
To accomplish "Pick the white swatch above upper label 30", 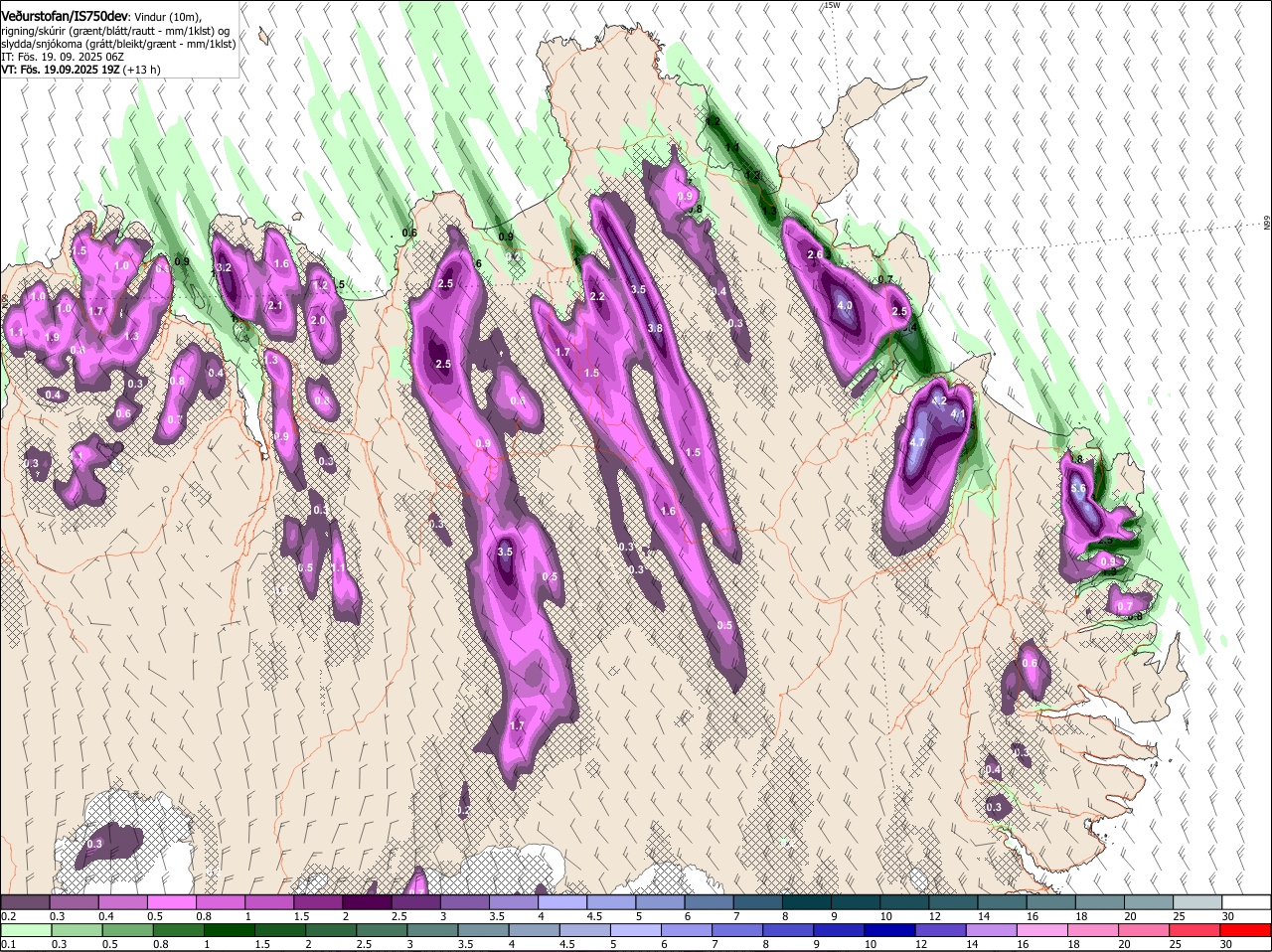I will pos(1246,902).
